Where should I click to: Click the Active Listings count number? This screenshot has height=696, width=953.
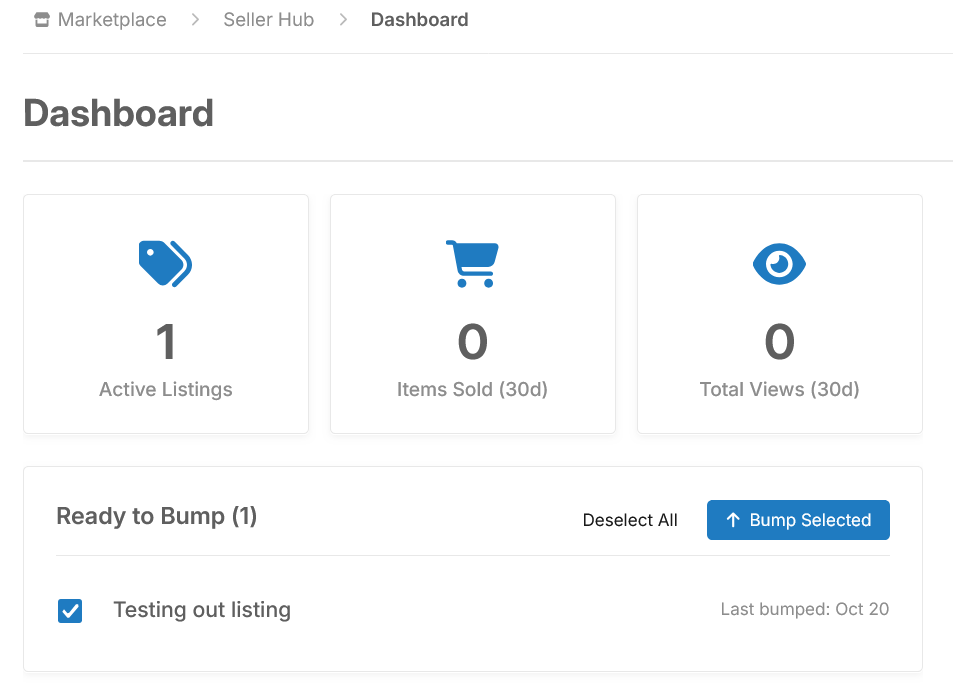pos(166,343)
